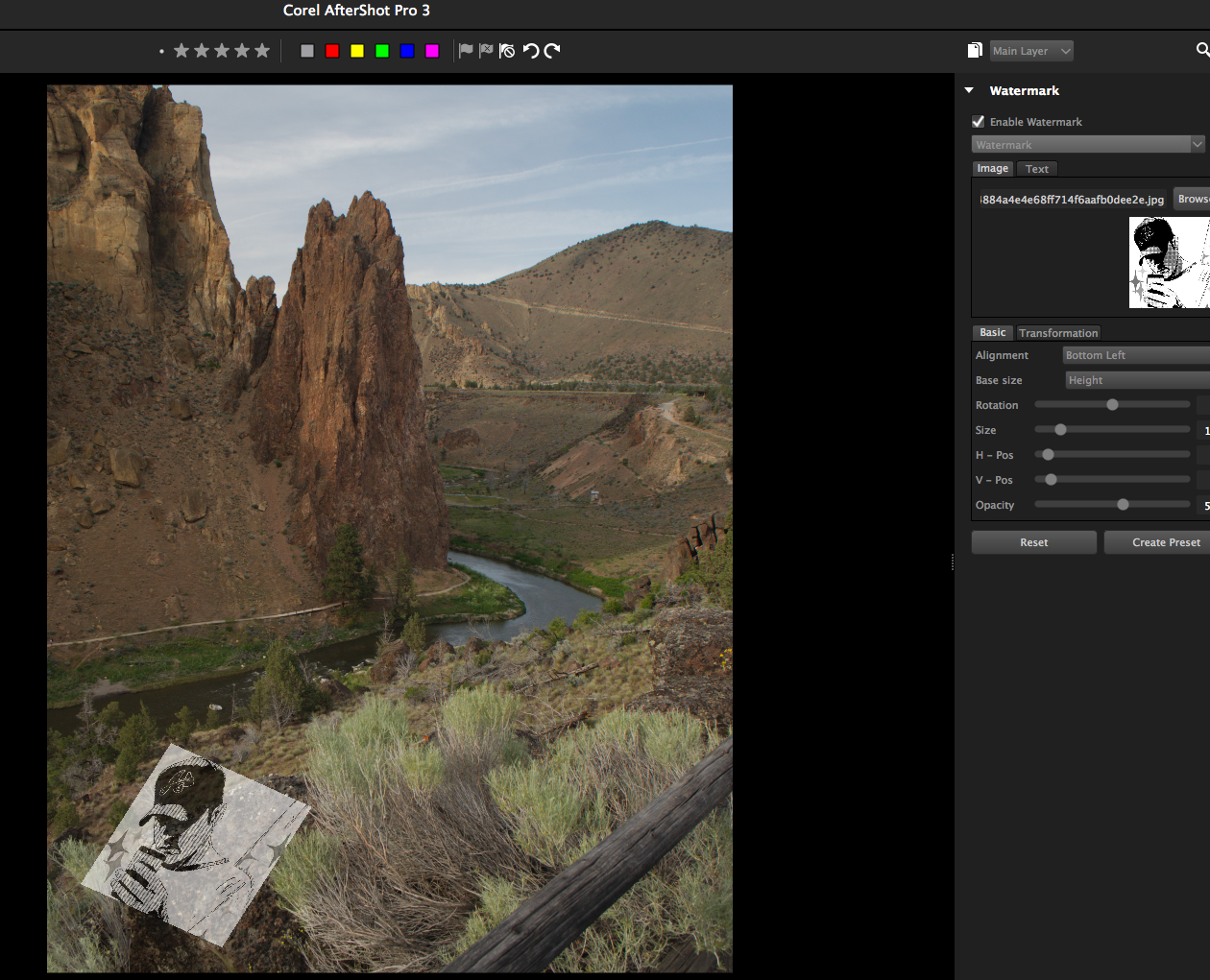
Task: Click the clear flag icon
Action: pyautogui.click(x=507, y=51)
